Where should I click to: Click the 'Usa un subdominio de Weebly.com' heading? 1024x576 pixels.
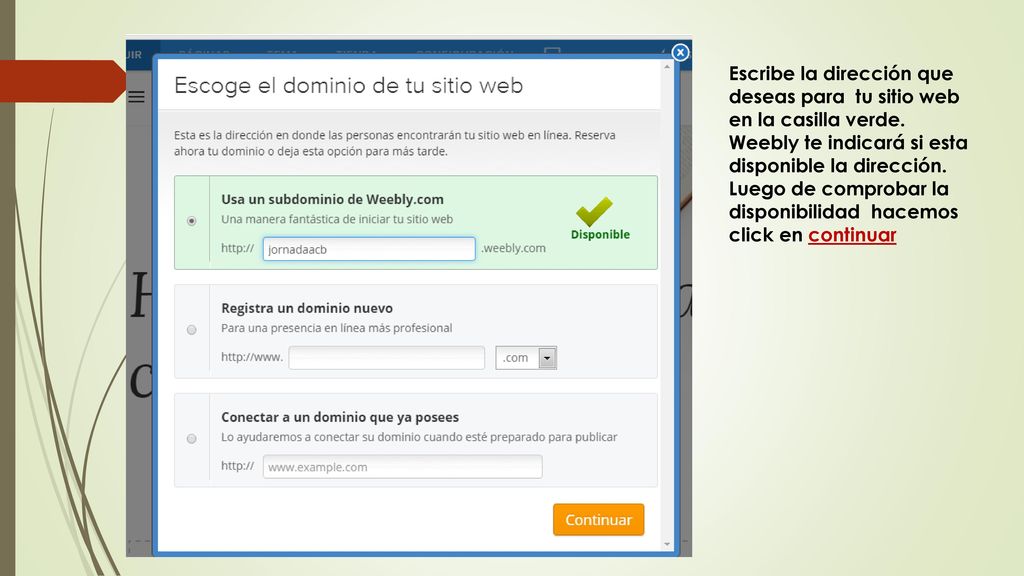(332, 200)
